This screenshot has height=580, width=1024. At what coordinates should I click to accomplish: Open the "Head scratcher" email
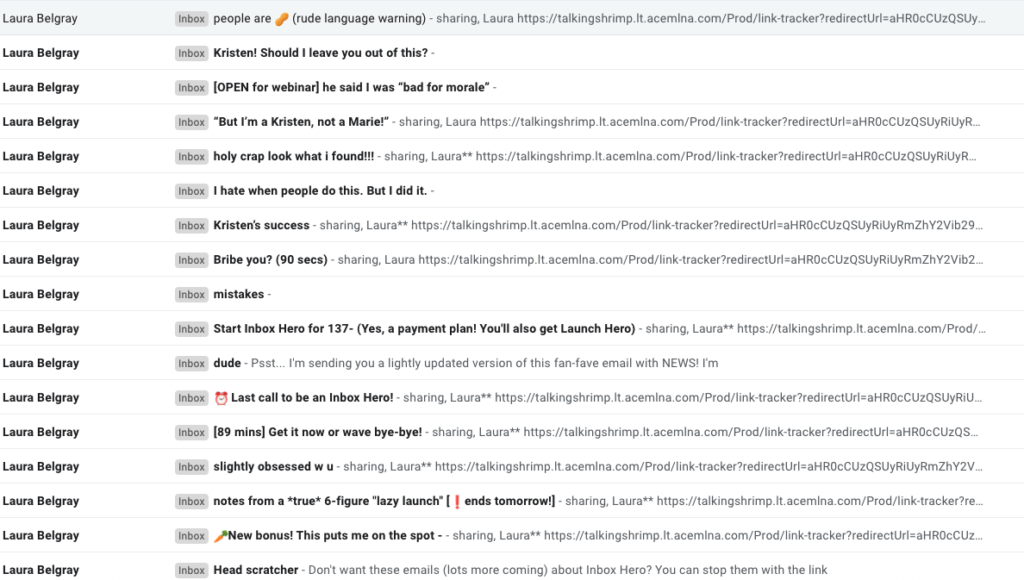coord(256,570)
